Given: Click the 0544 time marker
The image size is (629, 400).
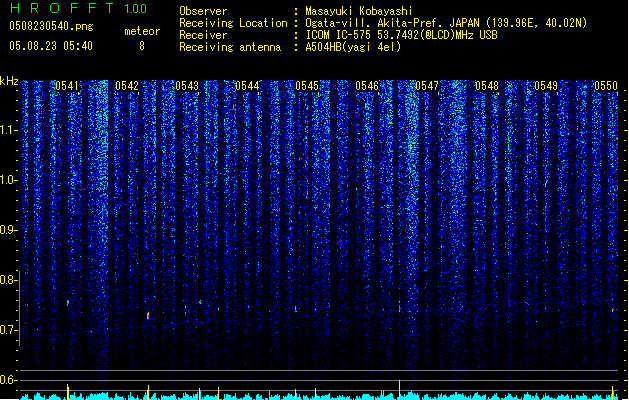Looking at the screenshot, I should (x=247, y=86).
